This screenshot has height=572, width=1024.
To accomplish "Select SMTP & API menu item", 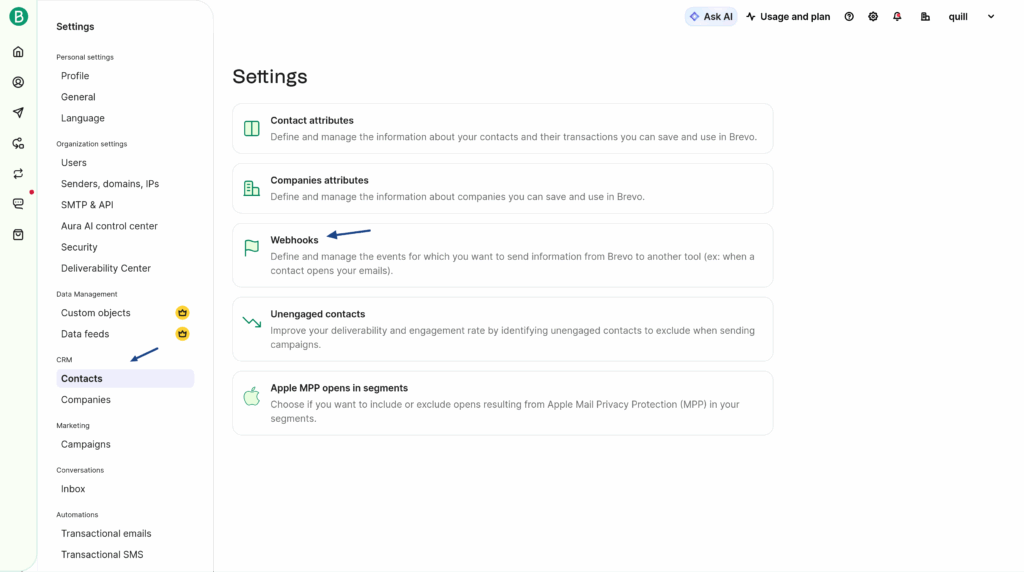I will tap(87, 205).
